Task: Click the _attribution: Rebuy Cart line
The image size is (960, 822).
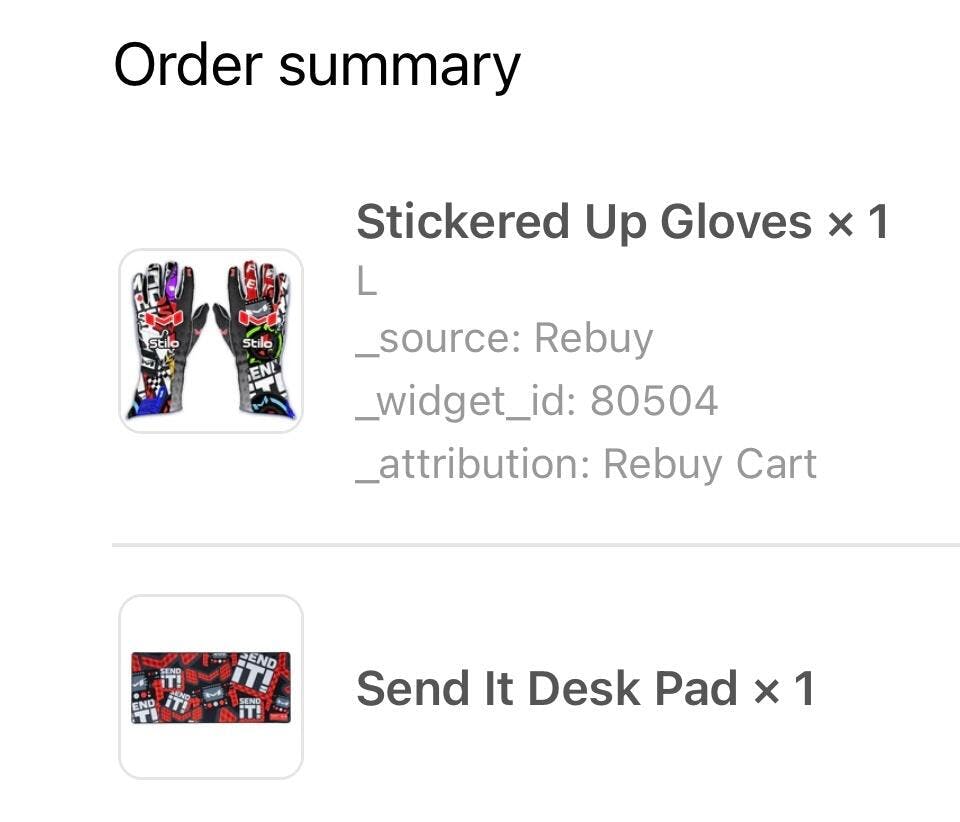Action: click(x=586, y=464)
